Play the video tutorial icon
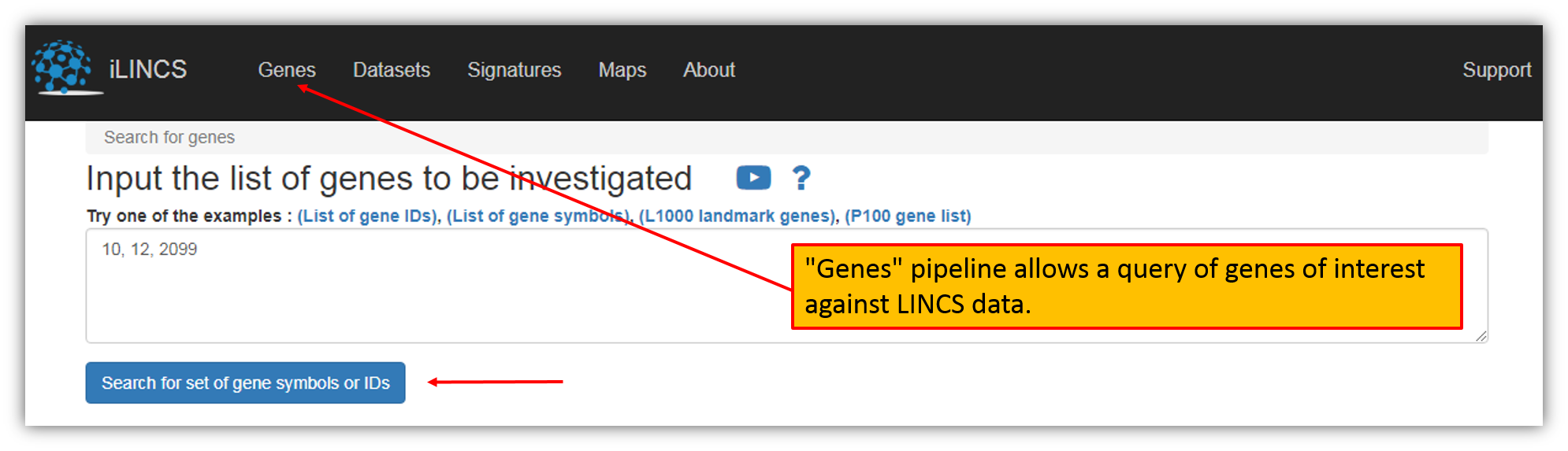 pyautogui.click(x=753, y=178)
